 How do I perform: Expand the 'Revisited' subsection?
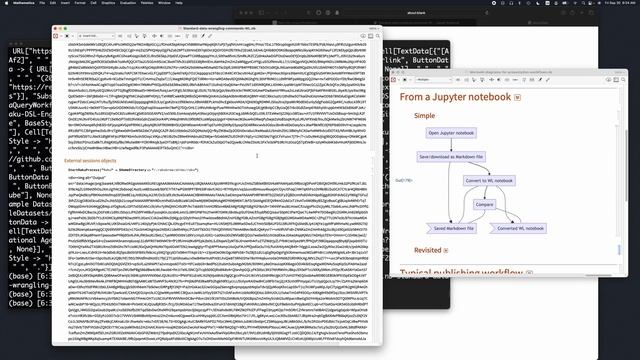point(446,251)
